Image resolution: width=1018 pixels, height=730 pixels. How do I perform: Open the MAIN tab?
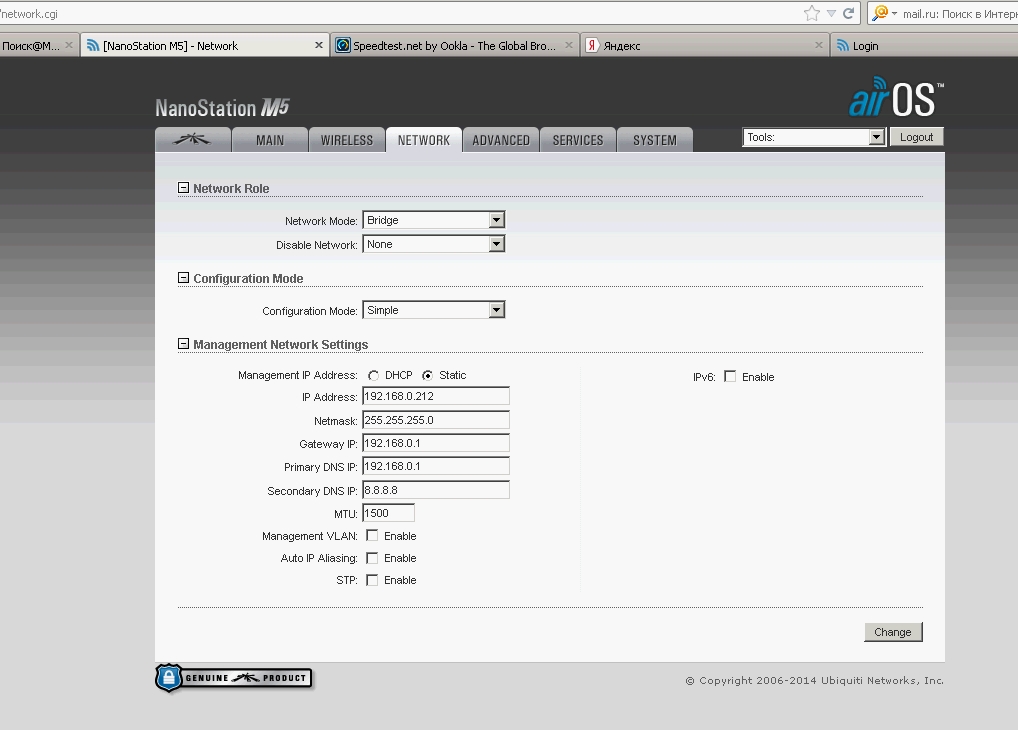[x=270, y=140]
